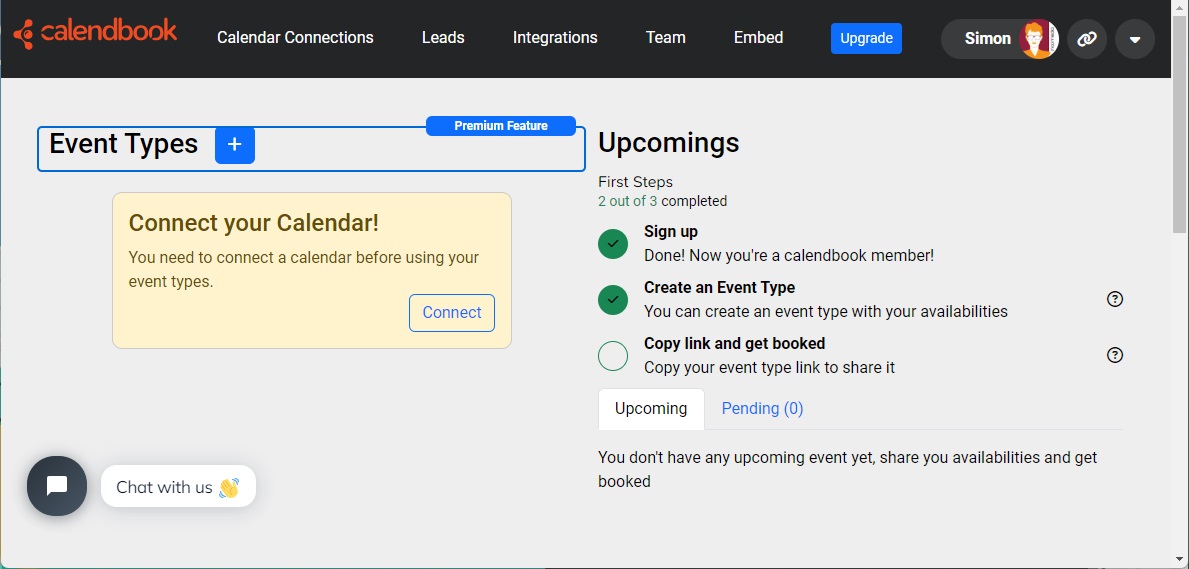The image size is (1189, 569).
Task: Open help for Copy link and get booked
Action: point(1115,355)
